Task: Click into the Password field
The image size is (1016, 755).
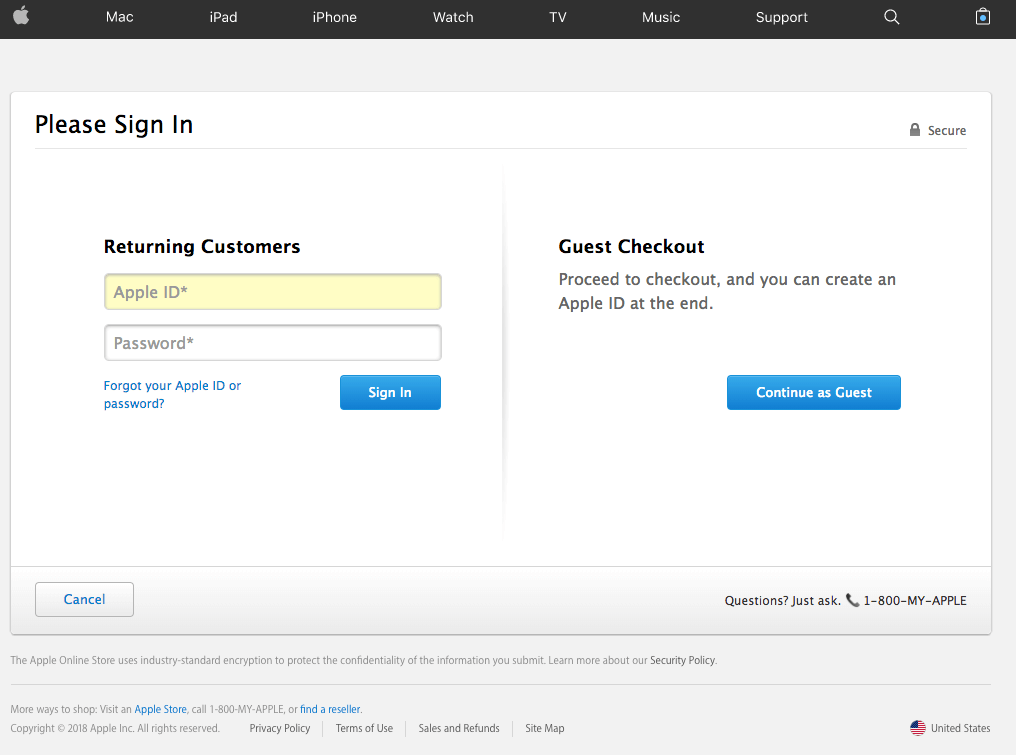Action: coord(272,343)
